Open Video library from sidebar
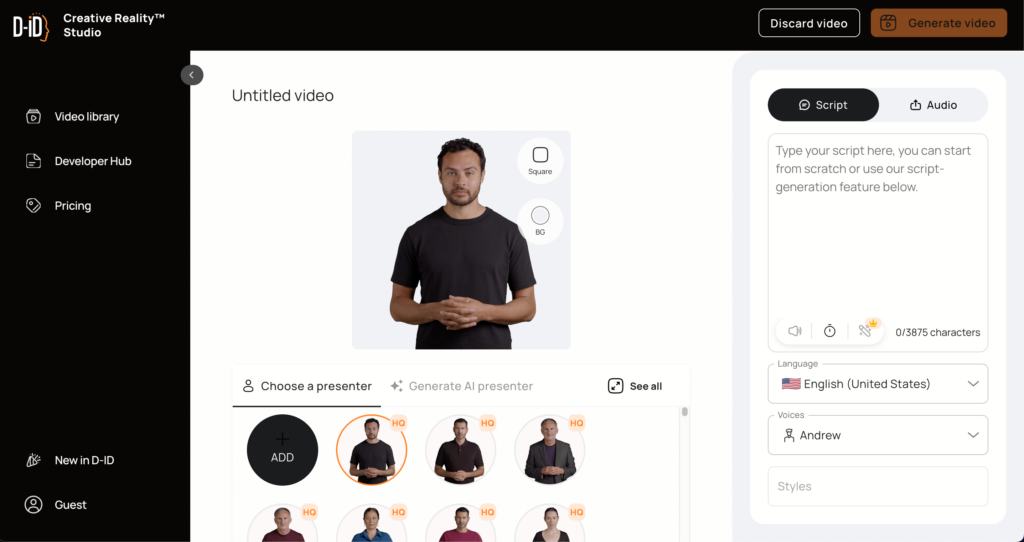The width and height of the screenshot is (1024, 542). (x=72, y=117)
